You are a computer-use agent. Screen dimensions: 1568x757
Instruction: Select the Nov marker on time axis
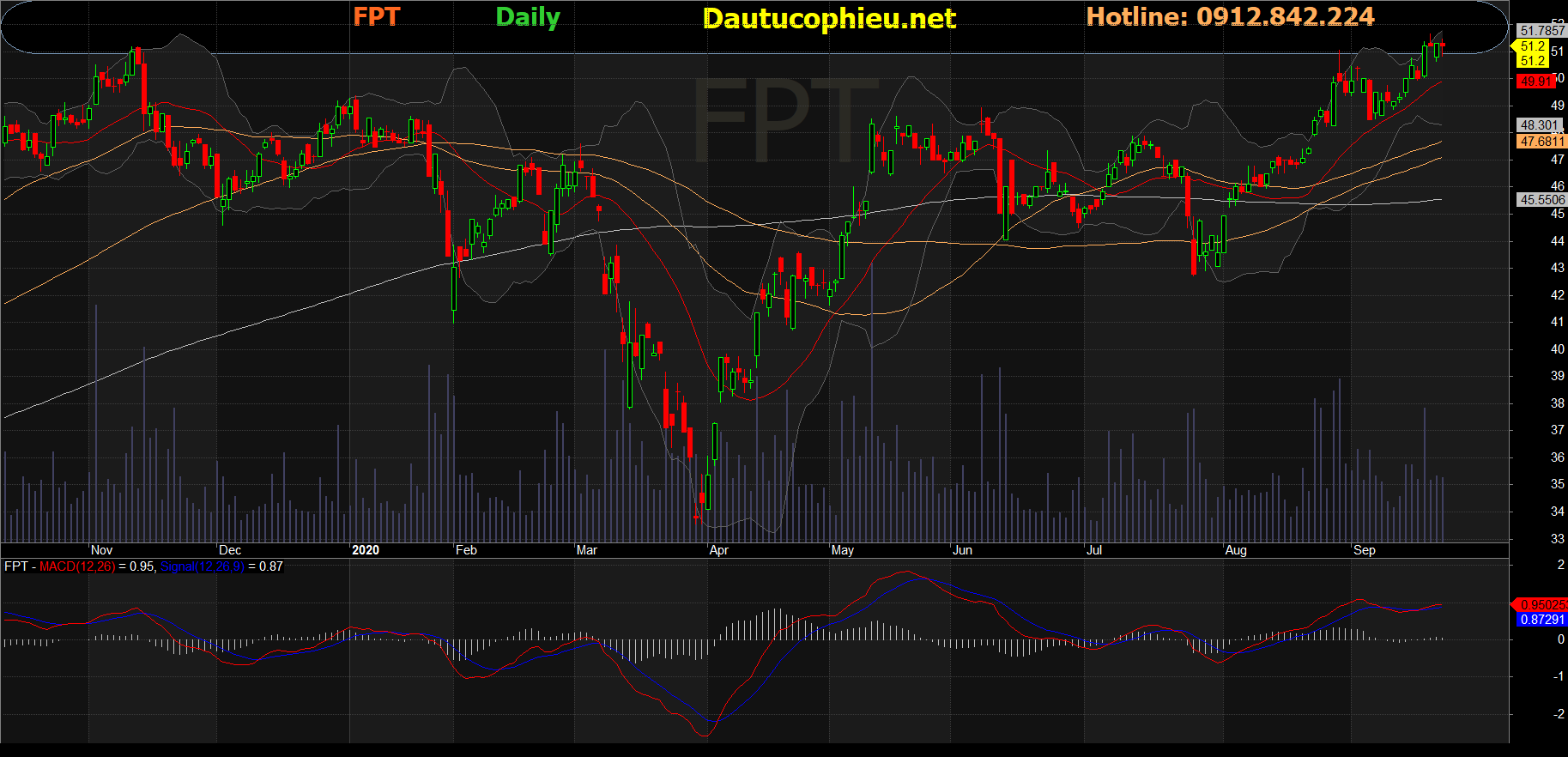coord(101,550)
